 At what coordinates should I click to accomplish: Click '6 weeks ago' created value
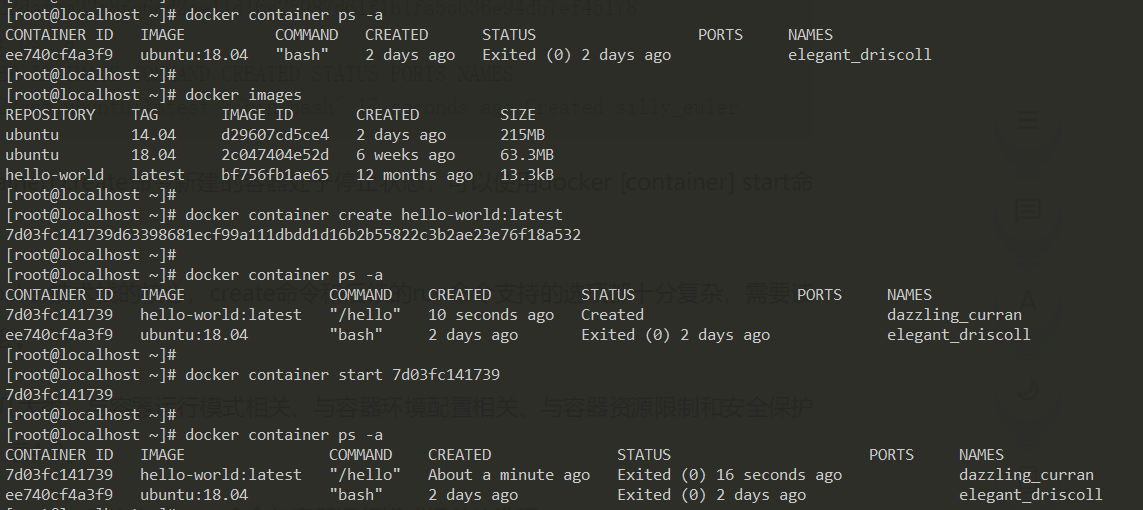click(x=405, y=155)
